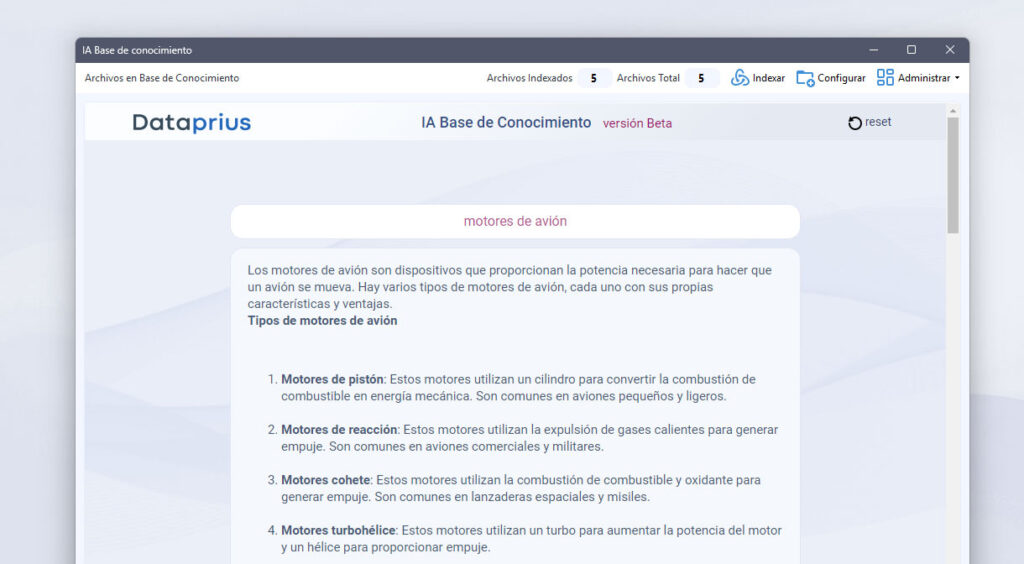
Task: Click the 'Motores turbohélice' list item
Action: coord(525,539)
